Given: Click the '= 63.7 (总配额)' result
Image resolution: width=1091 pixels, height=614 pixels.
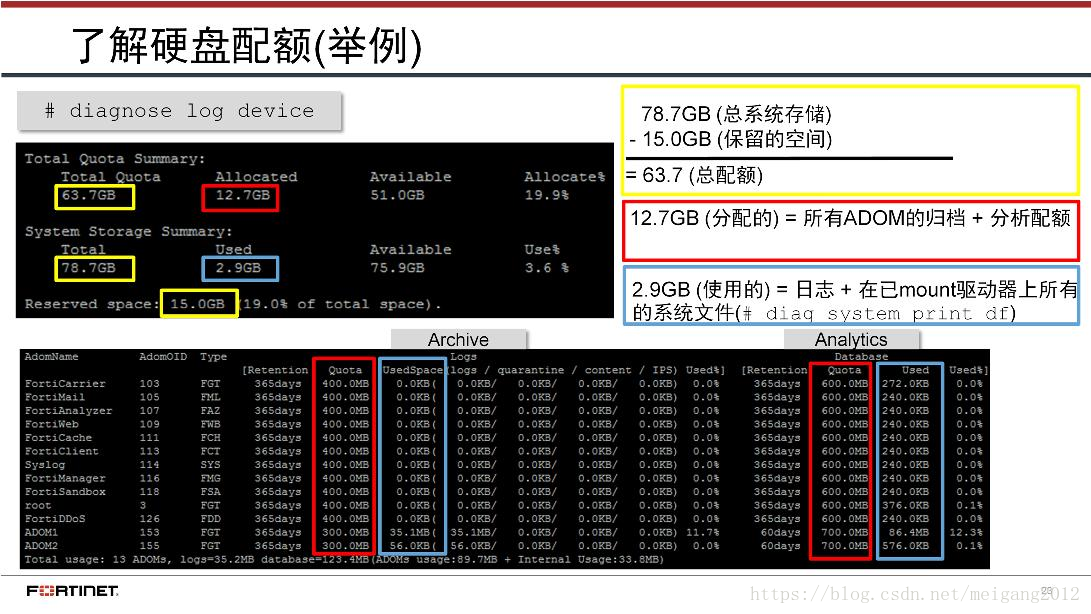Looking at the screenshot, I should coord(694,175).
